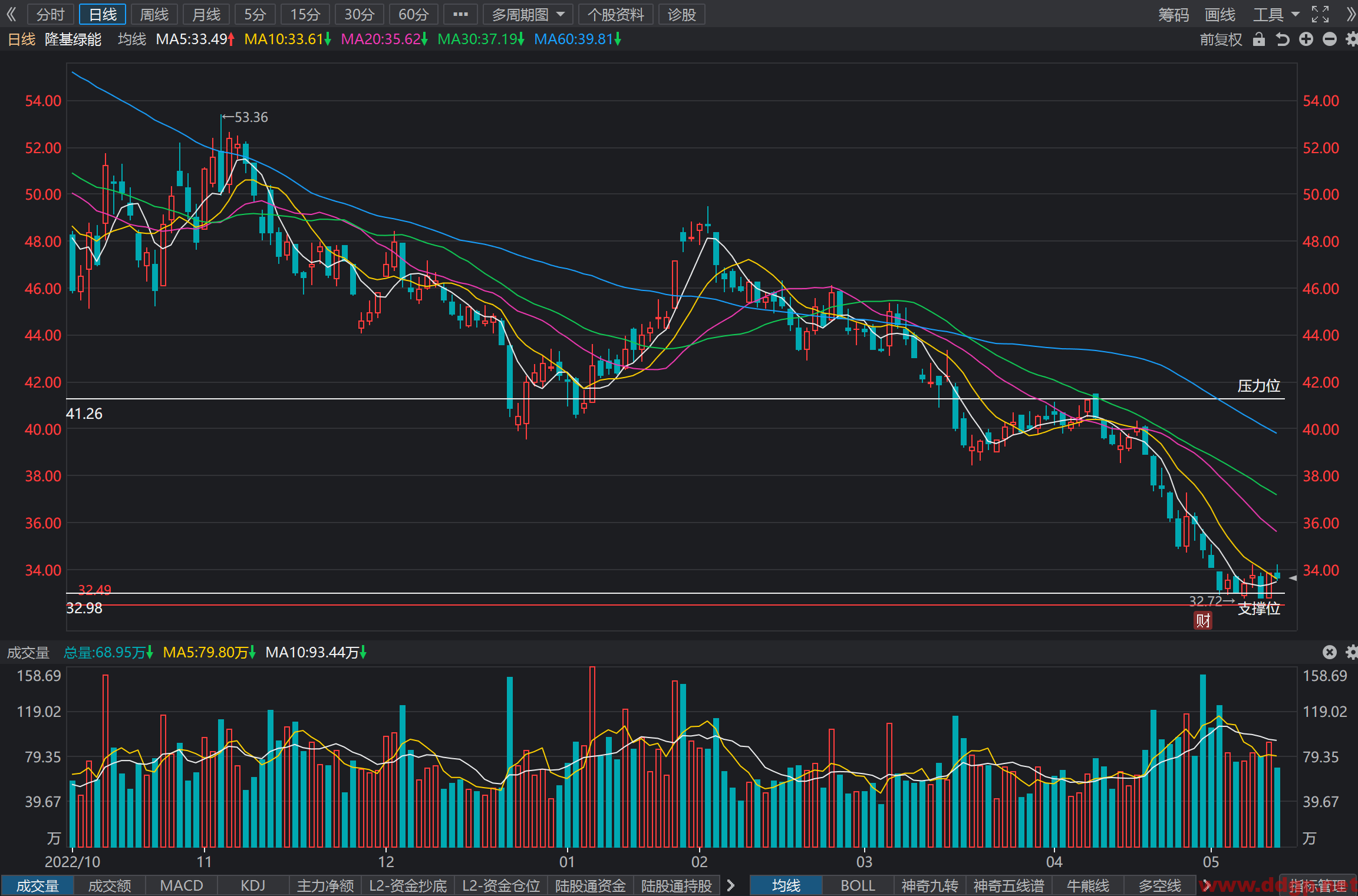
Task: Zoom in with the plus circle icon
Action: tap(1306, 39)
